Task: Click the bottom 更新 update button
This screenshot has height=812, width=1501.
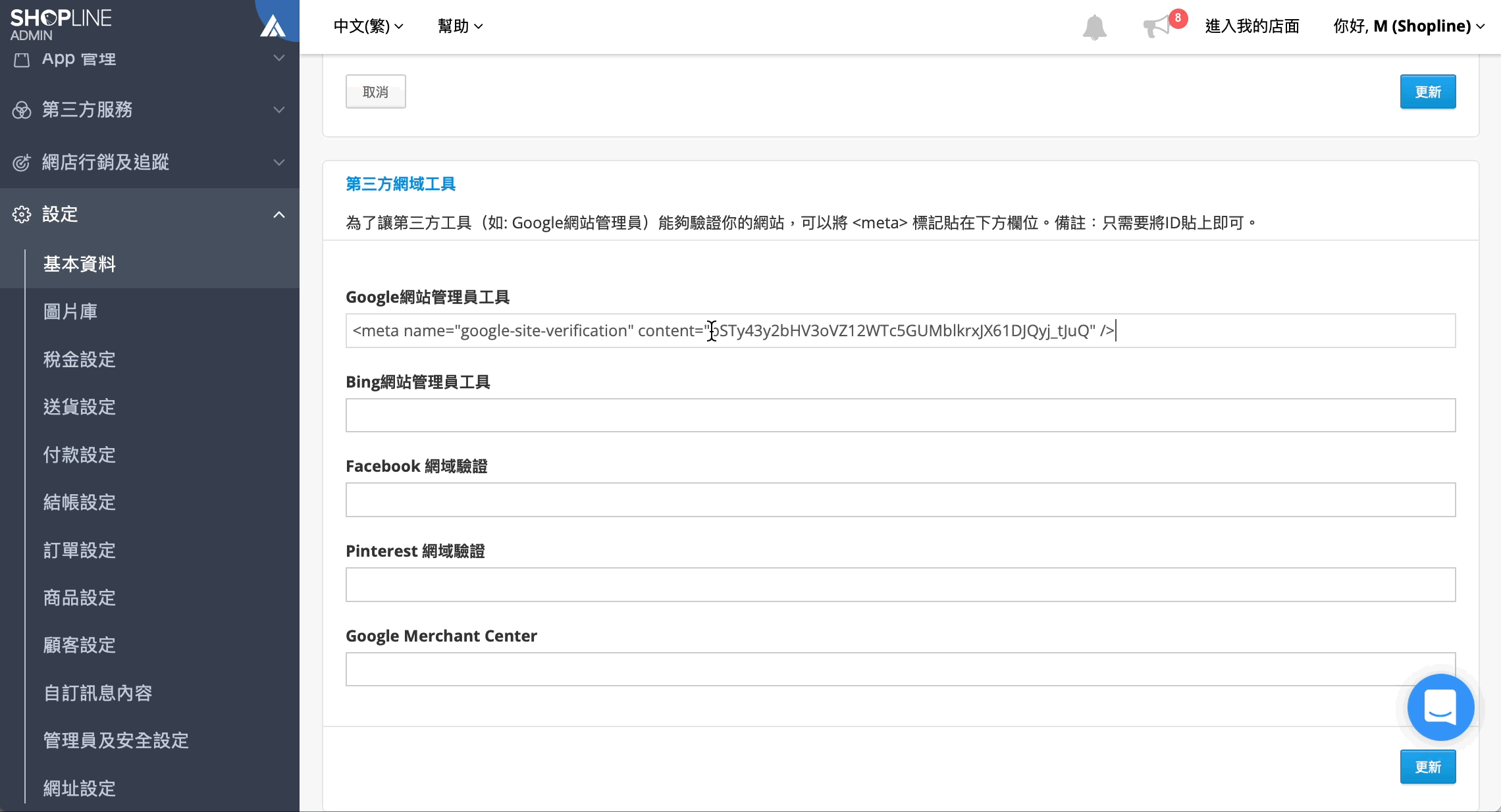Action: [1428, 767]
